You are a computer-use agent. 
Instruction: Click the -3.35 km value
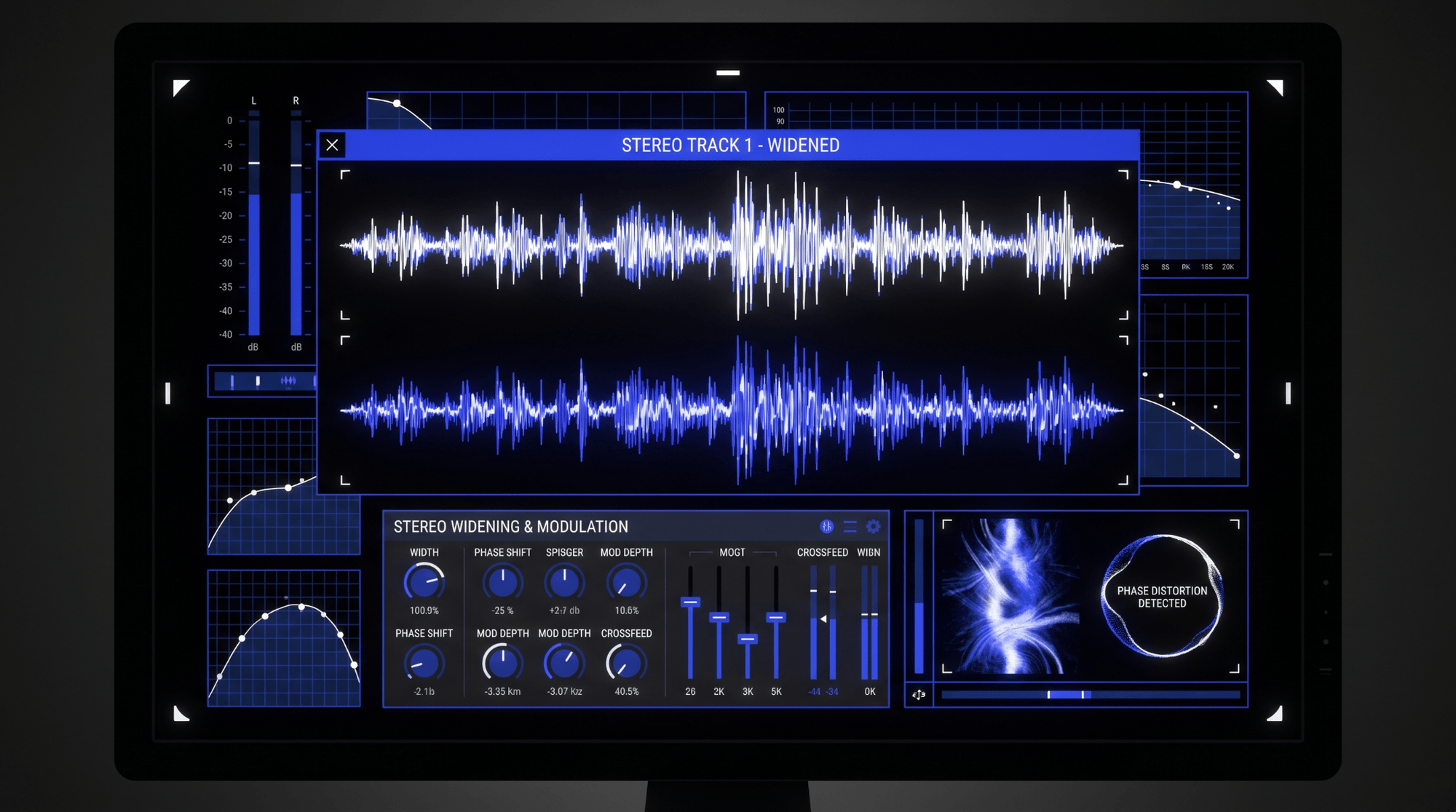pos(502,691)
